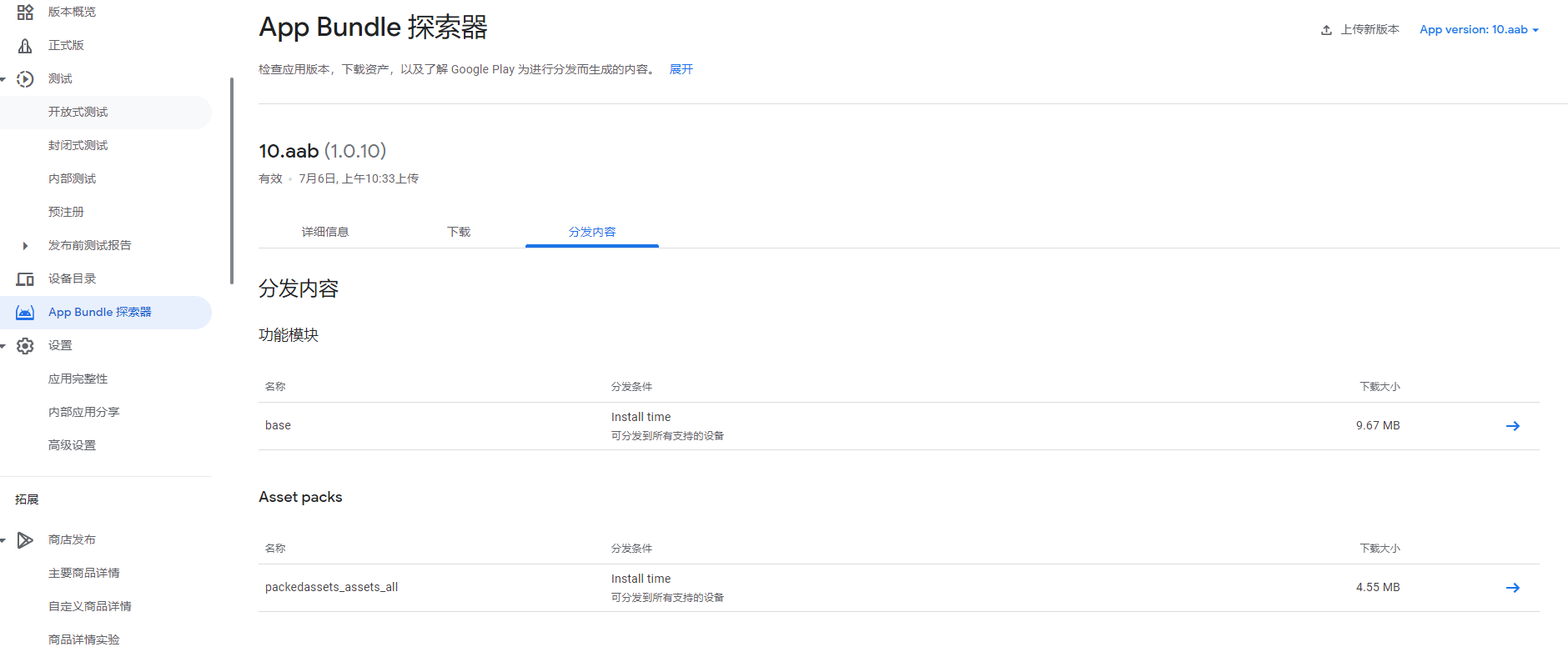Switch to the 下载 tab
This screenshot has height=652, width=1568.
(459, 232)
